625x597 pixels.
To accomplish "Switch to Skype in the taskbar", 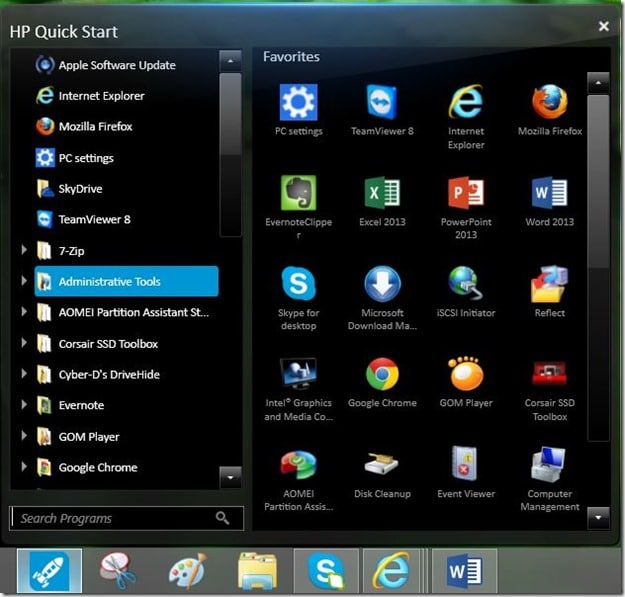I will (326, 571).
